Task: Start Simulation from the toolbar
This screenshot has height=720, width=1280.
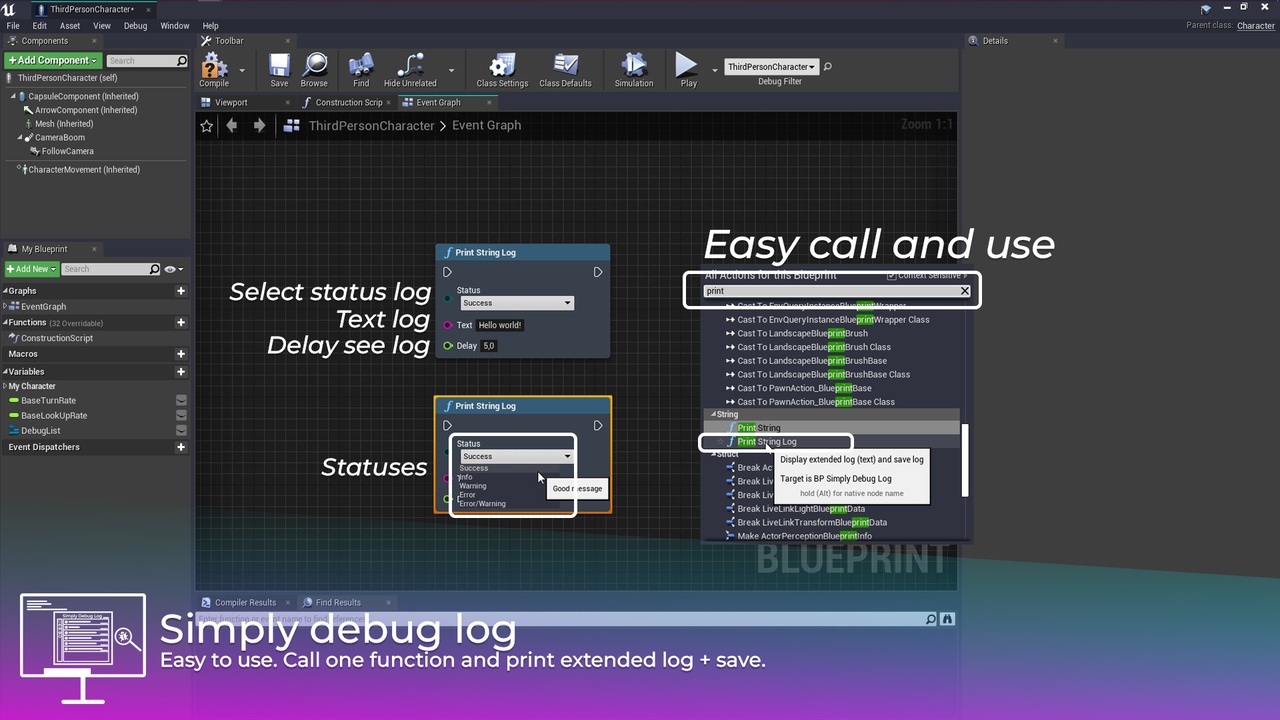Action: pos(633,69)
